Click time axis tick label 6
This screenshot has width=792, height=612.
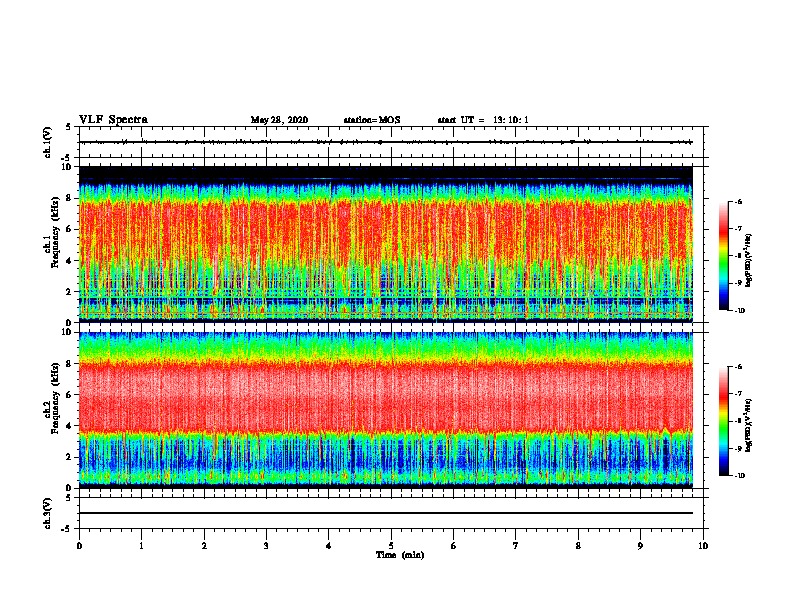(454, 545)
